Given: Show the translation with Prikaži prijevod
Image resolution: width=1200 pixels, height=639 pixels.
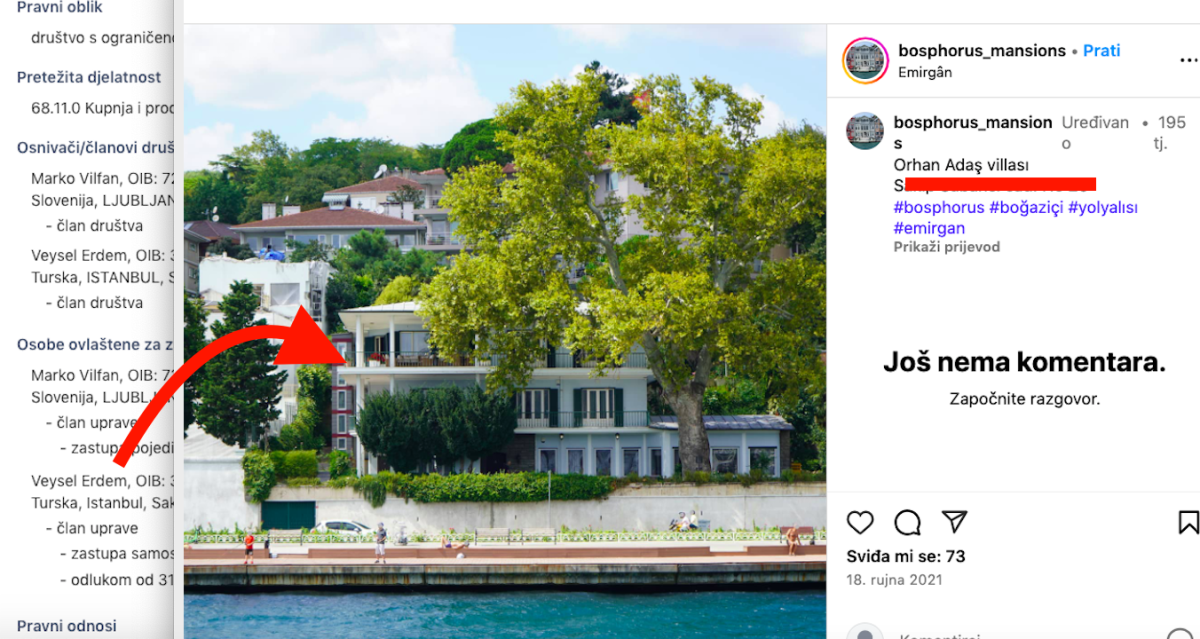Looking at the screenshot, I should coord(946,247).
